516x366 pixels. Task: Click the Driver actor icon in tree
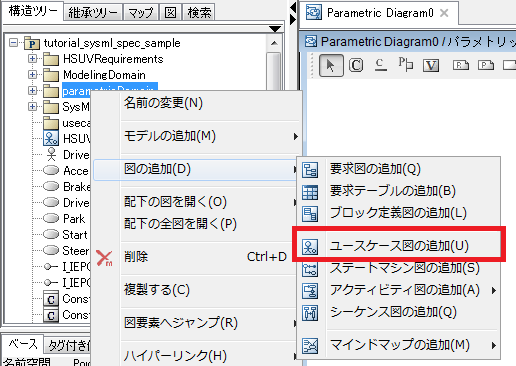point(51,154)
